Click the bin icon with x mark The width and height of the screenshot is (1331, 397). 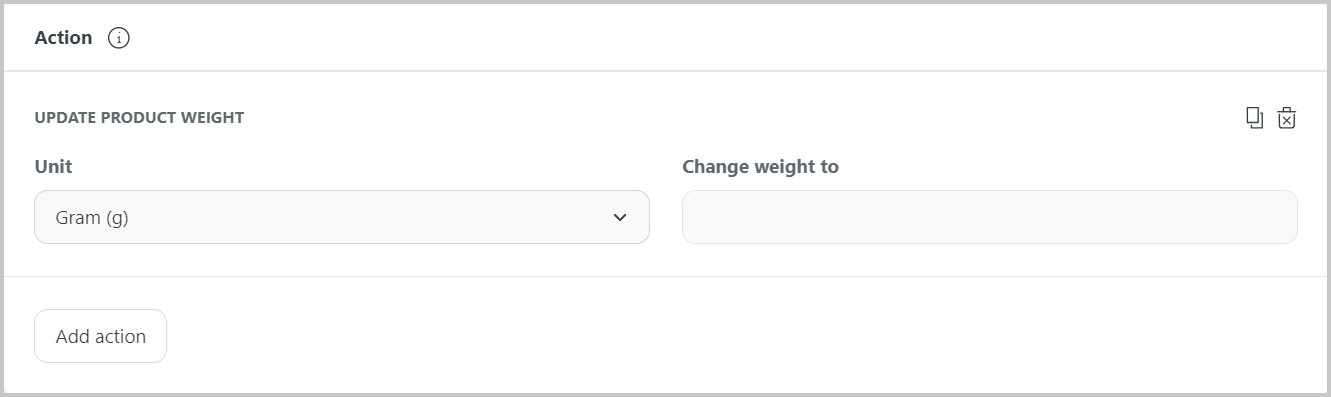click(1287, 118)
